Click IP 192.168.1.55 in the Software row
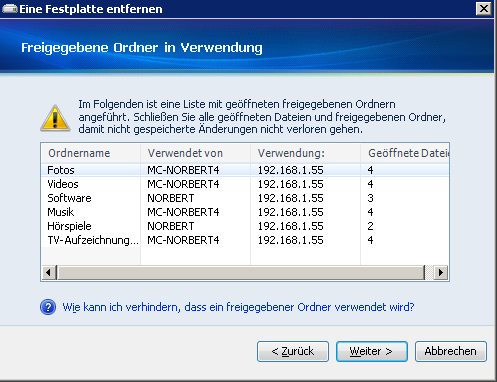This screenshot has height=382, width=497. (x=291, y=198)
